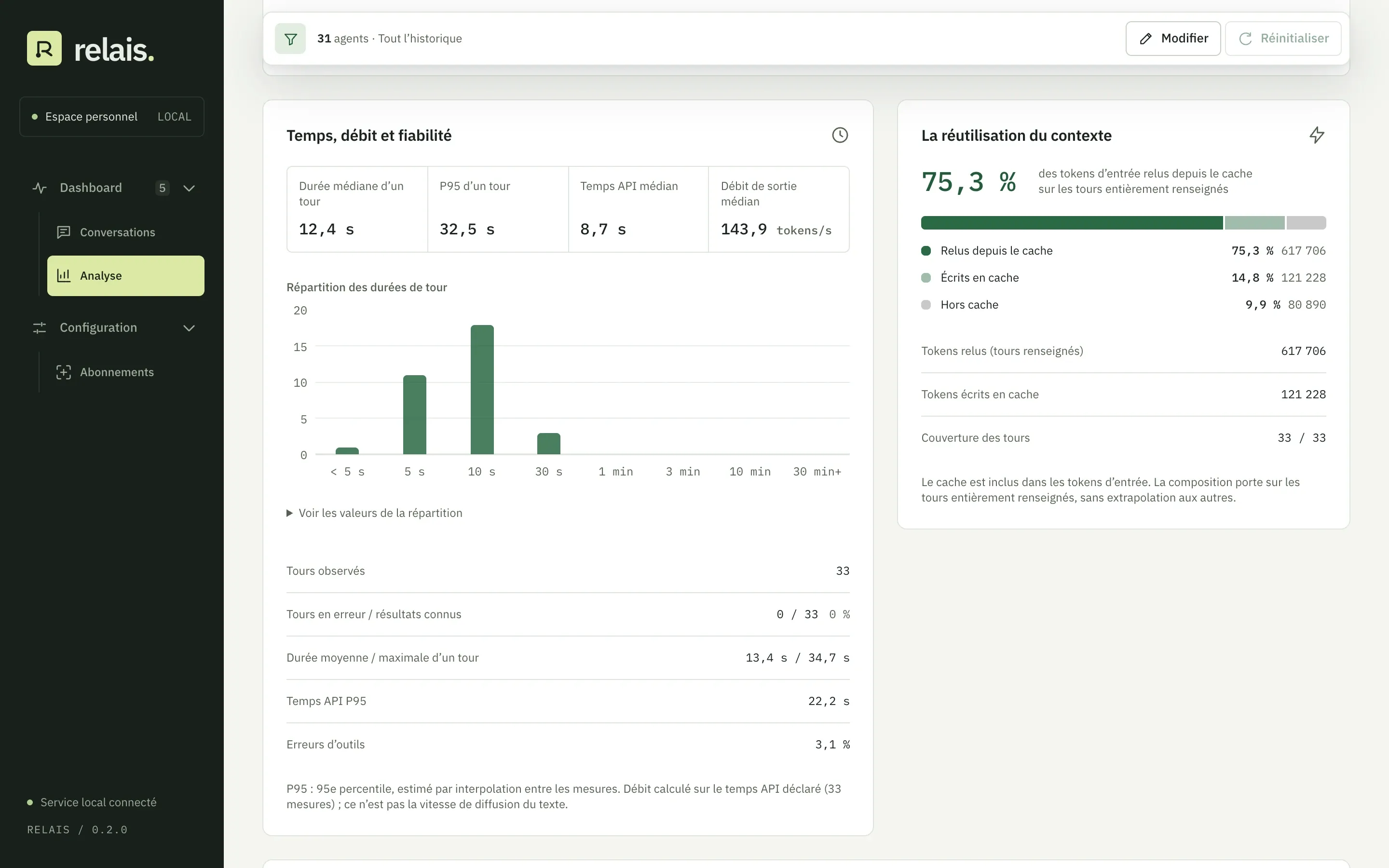This screenshot has height=868, width=1389.
Task: Click the Analyse bar chart icon
Action: coord(64,275)
